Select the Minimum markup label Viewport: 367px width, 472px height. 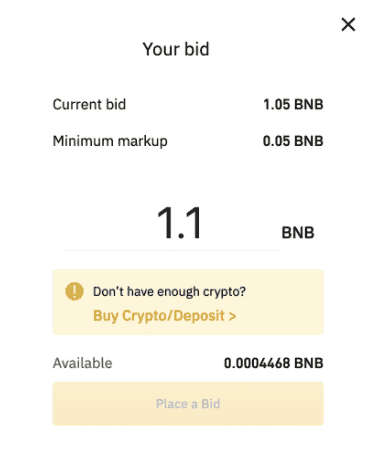tap(110, 141)
